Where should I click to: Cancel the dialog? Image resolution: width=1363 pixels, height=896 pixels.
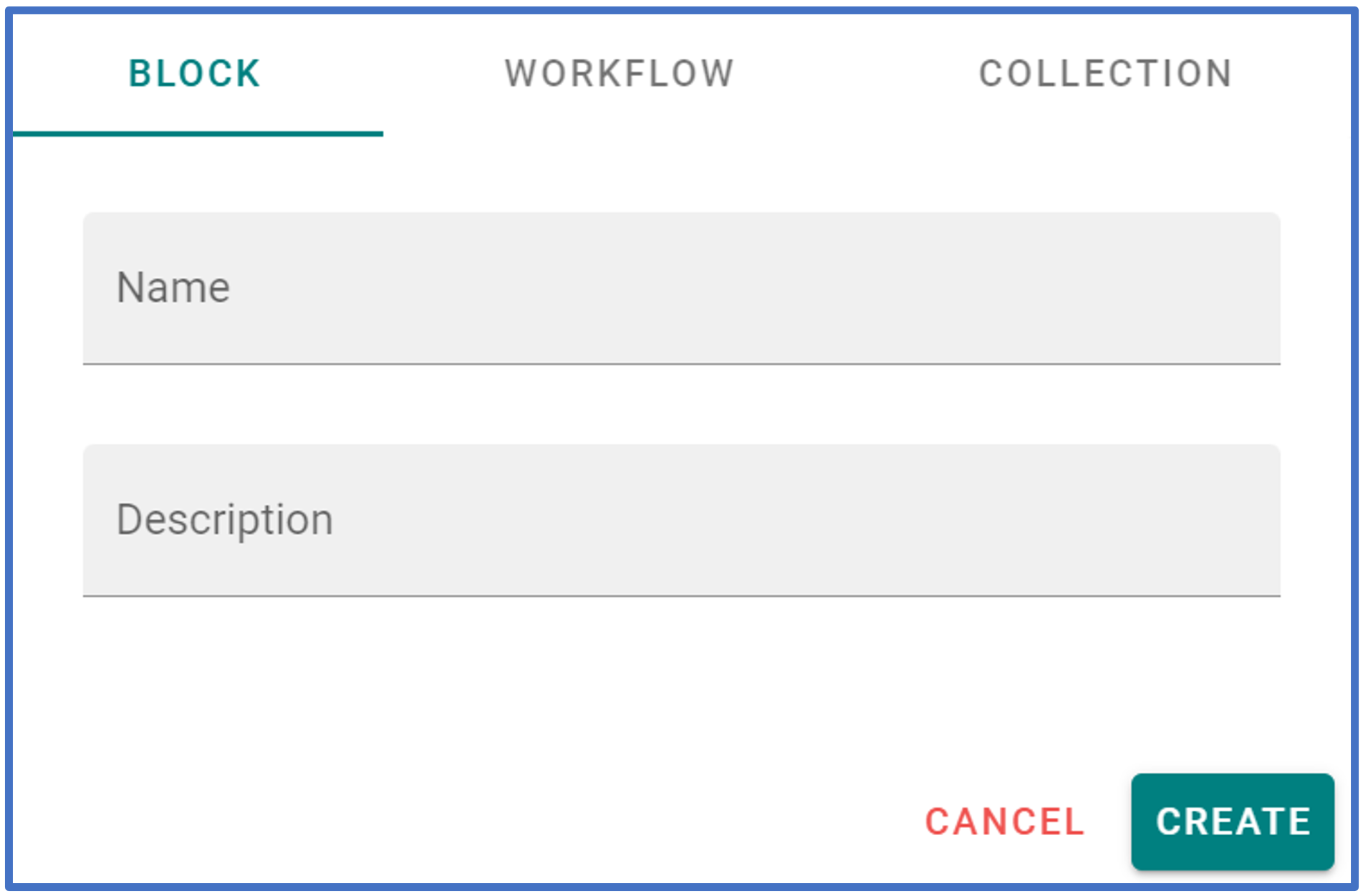tap(1004, 822)
